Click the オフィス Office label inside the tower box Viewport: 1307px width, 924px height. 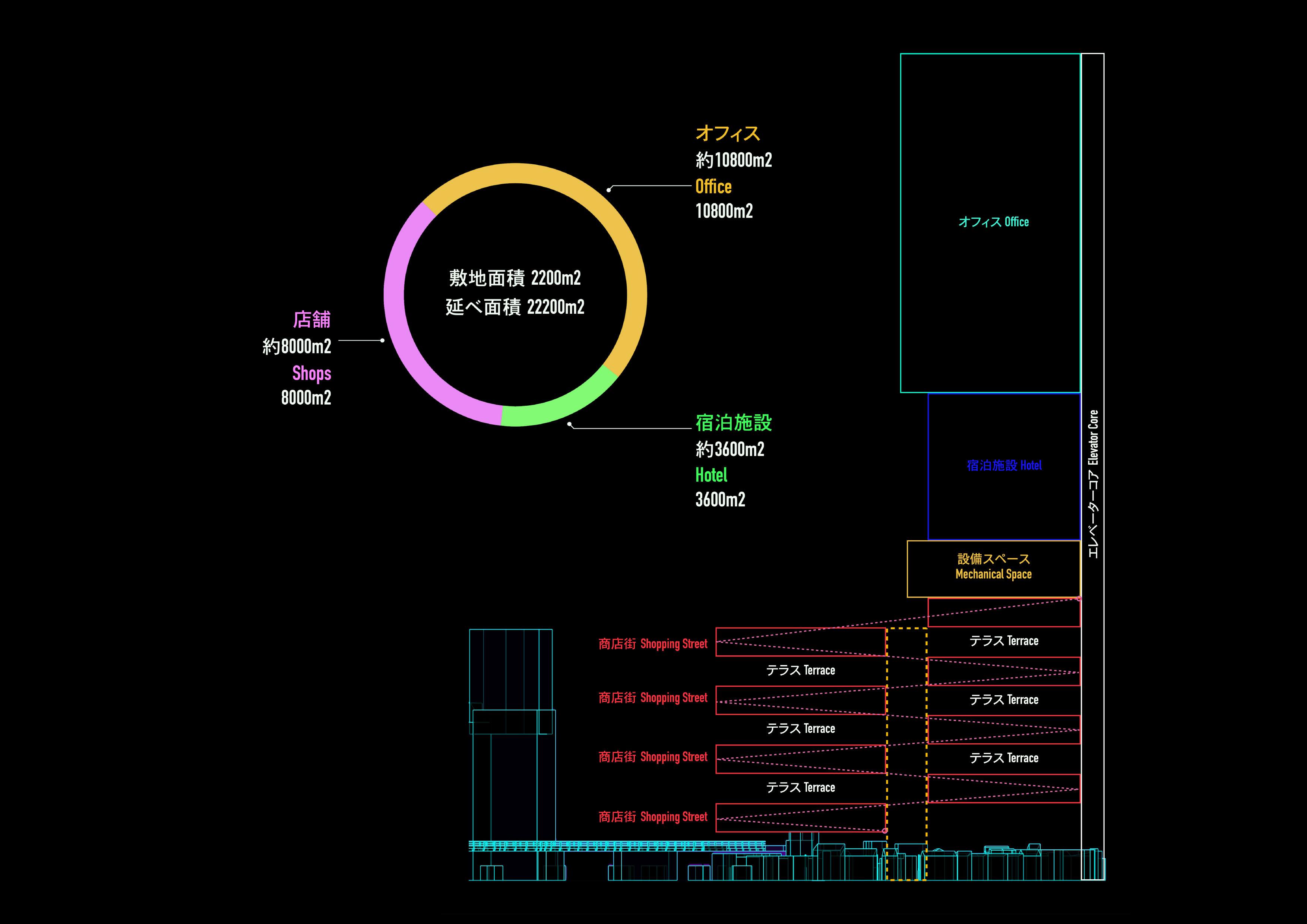pyautogui.click(x=993, y=222)
